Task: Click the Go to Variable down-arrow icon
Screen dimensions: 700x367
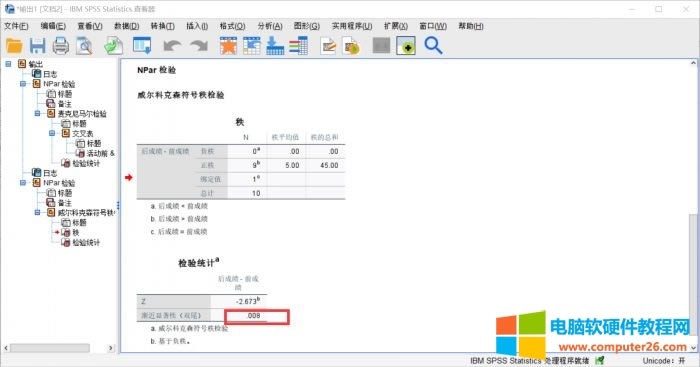Action: coord(275,46)
